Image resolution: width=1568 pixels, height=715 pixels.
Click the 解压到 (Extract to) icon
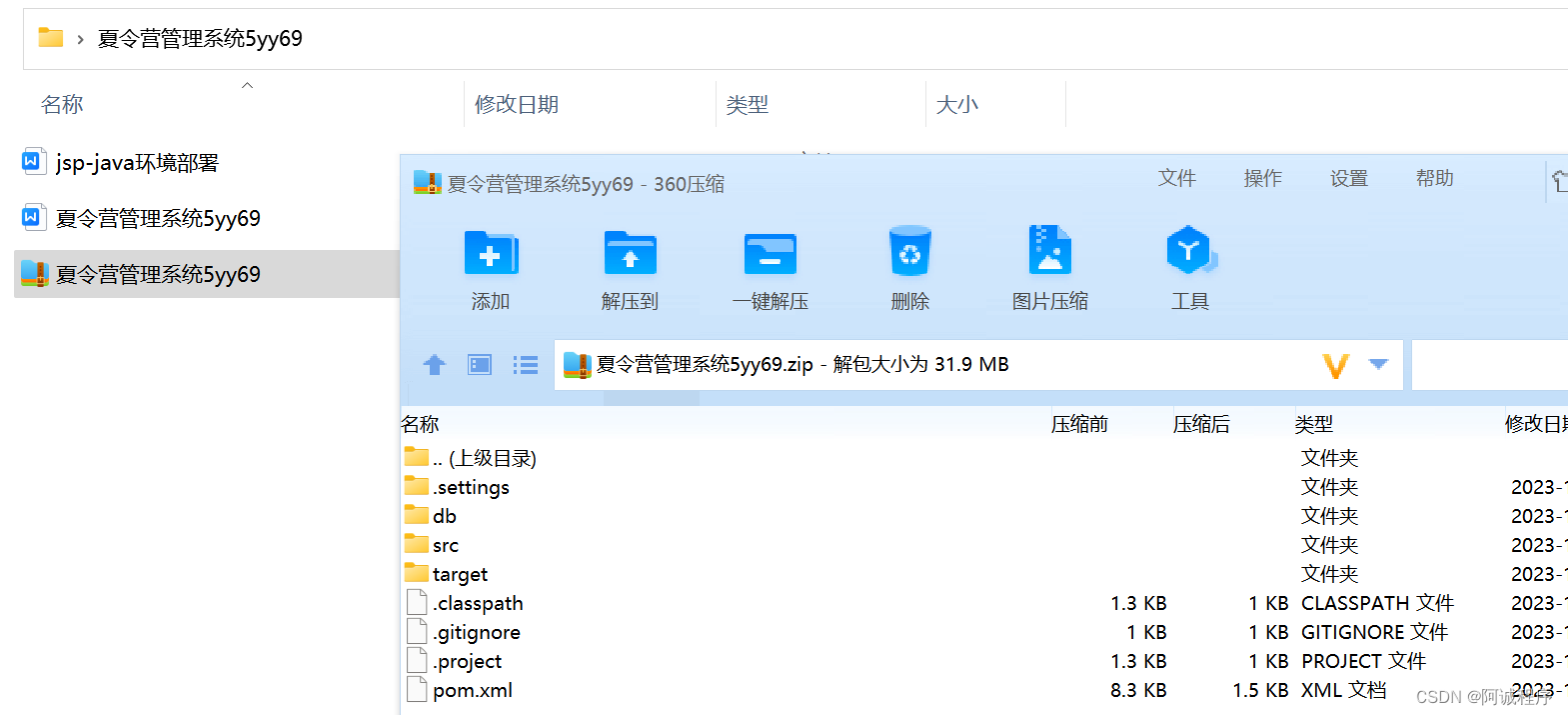click(630, 253)
